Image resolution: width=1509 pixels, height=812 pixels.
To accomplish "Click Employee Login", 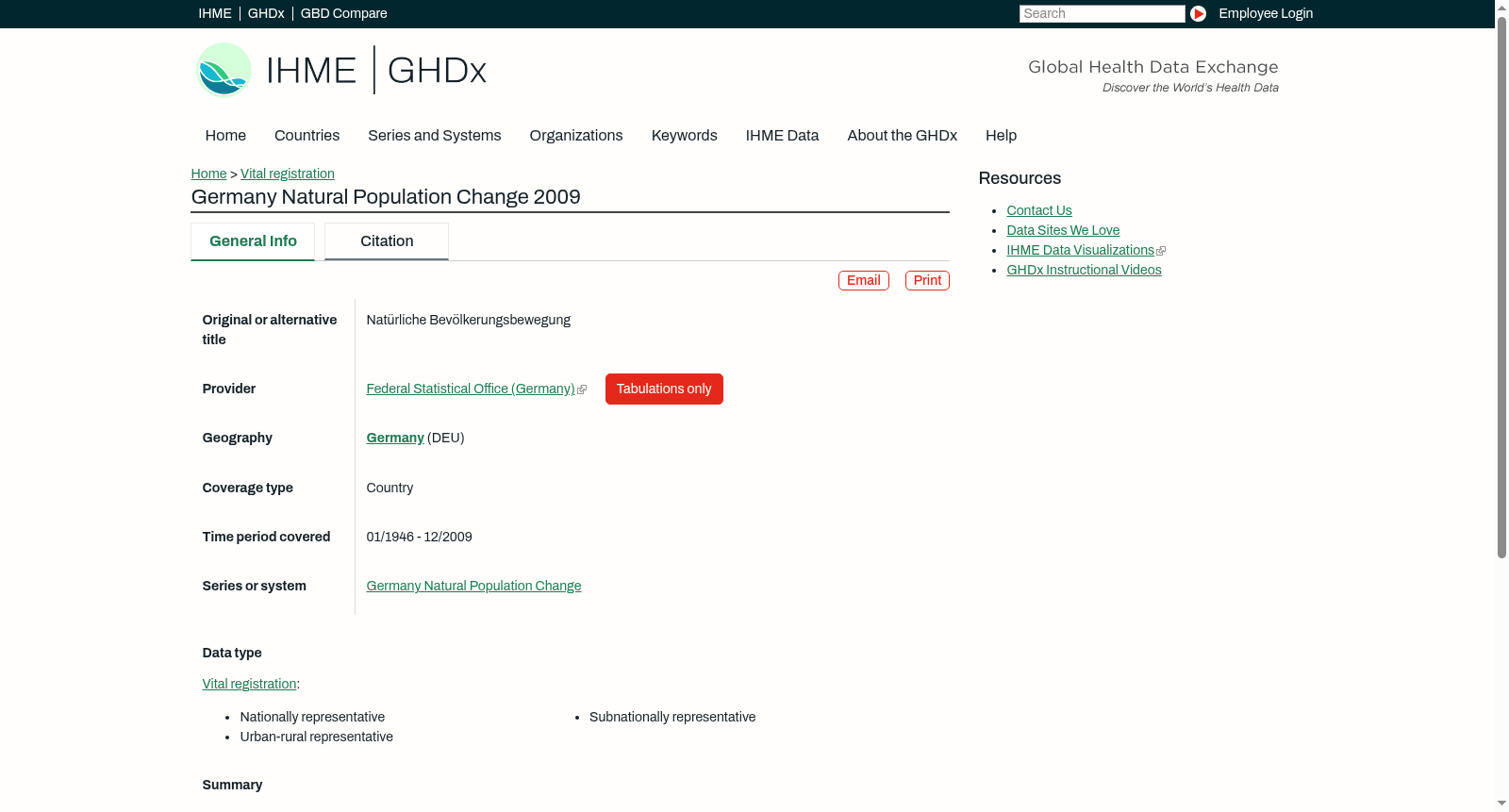I will [x=1266, y=13].
